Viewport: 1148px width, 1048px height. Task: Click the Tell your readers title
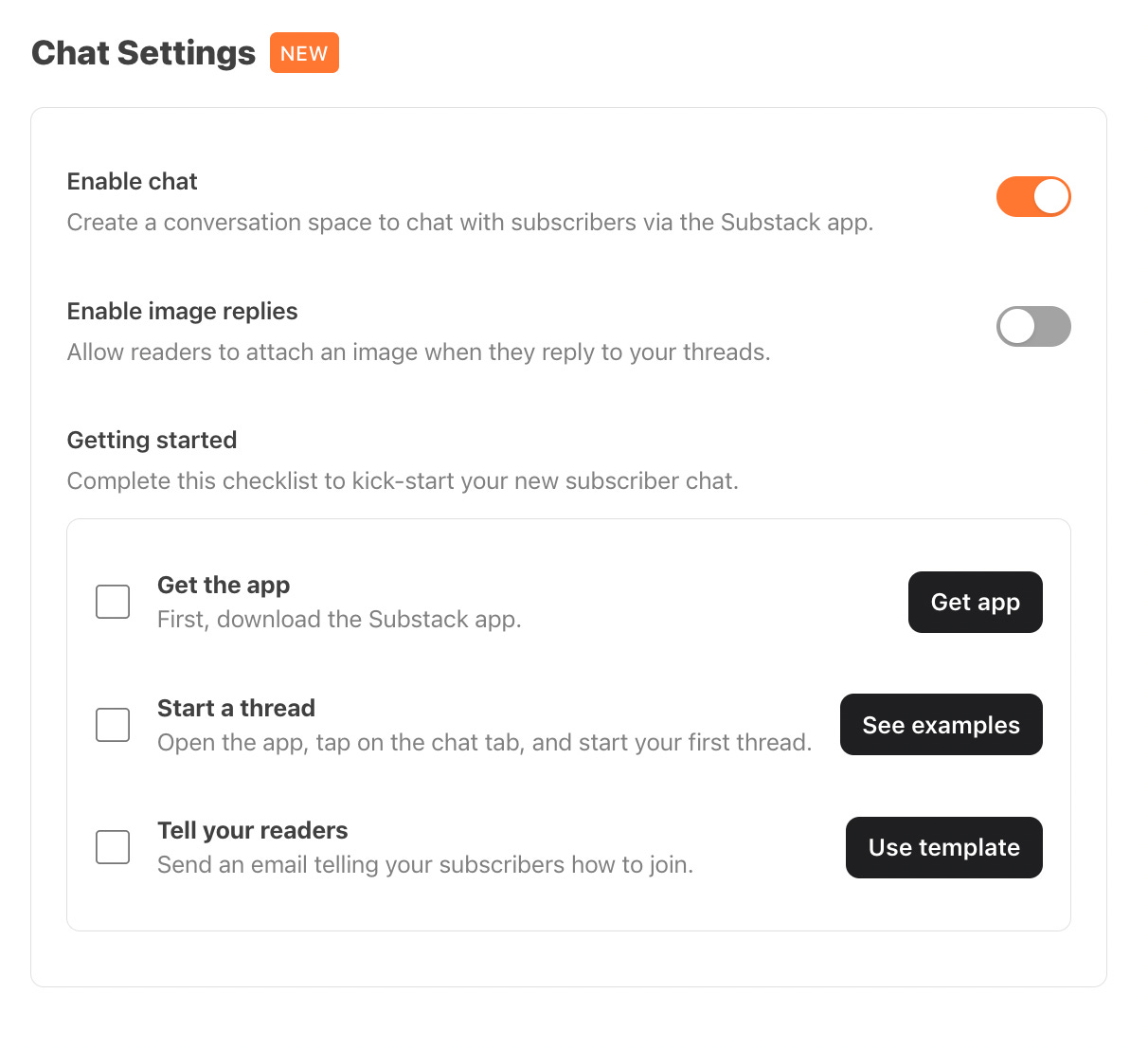(x=252, y=830)
